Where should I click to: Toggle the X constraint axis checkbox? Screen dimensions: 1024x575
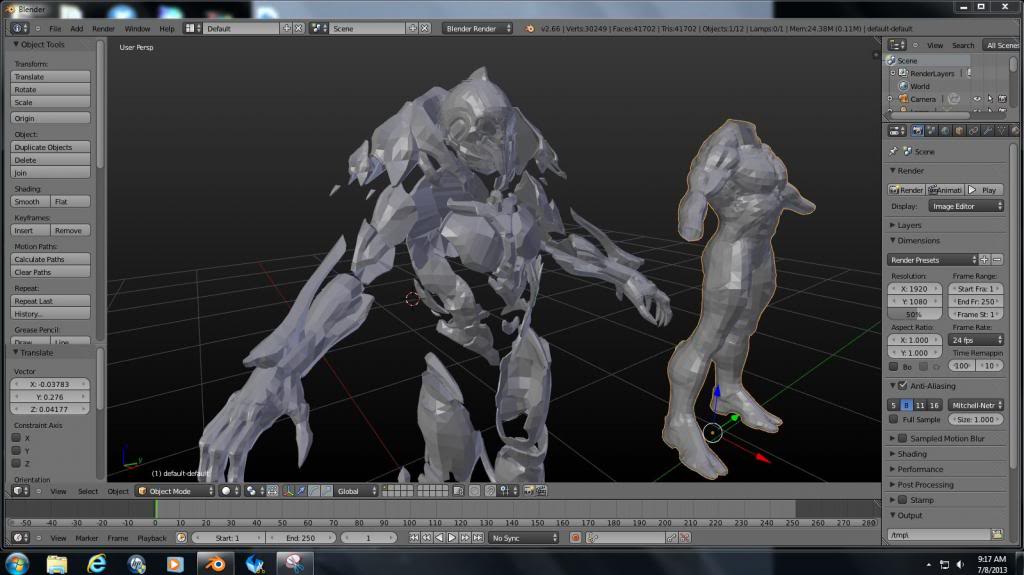(x=16, y=438)
